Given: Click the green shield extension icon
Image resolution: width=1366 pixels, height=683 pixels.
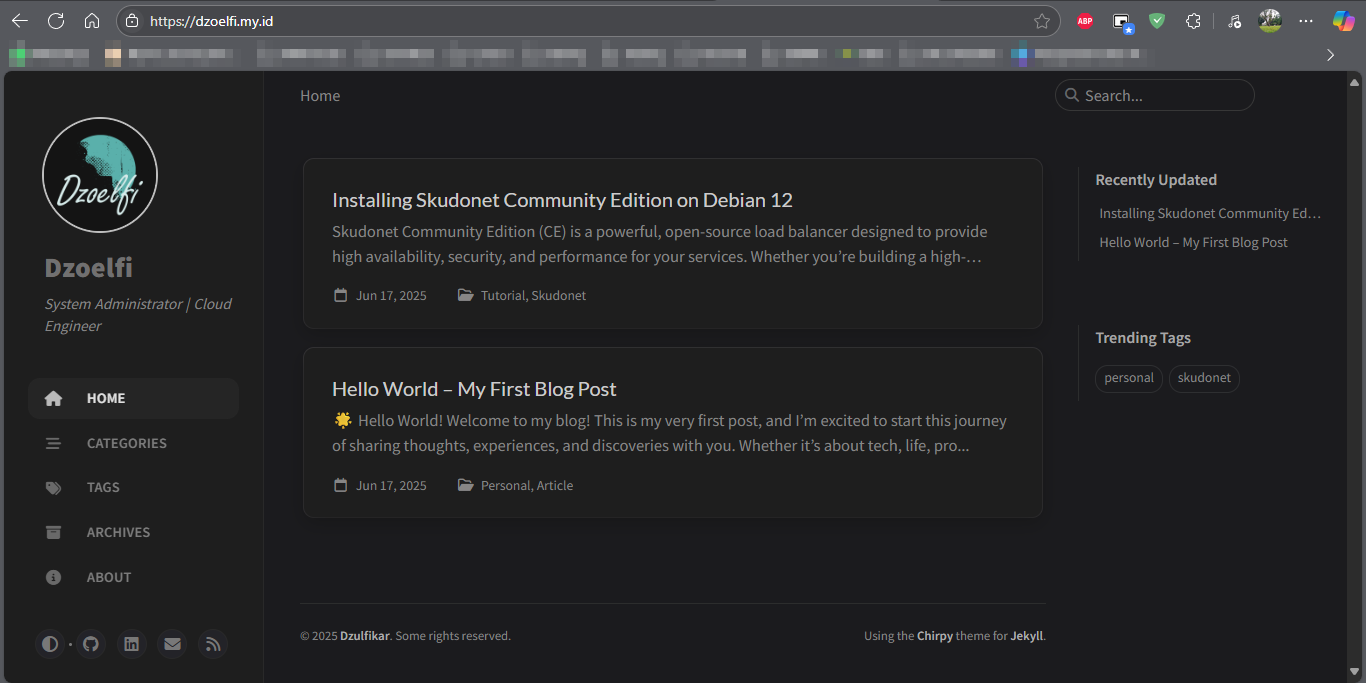Looking at the screenshot, I should pyautogui.click(x=1157, y=21).
